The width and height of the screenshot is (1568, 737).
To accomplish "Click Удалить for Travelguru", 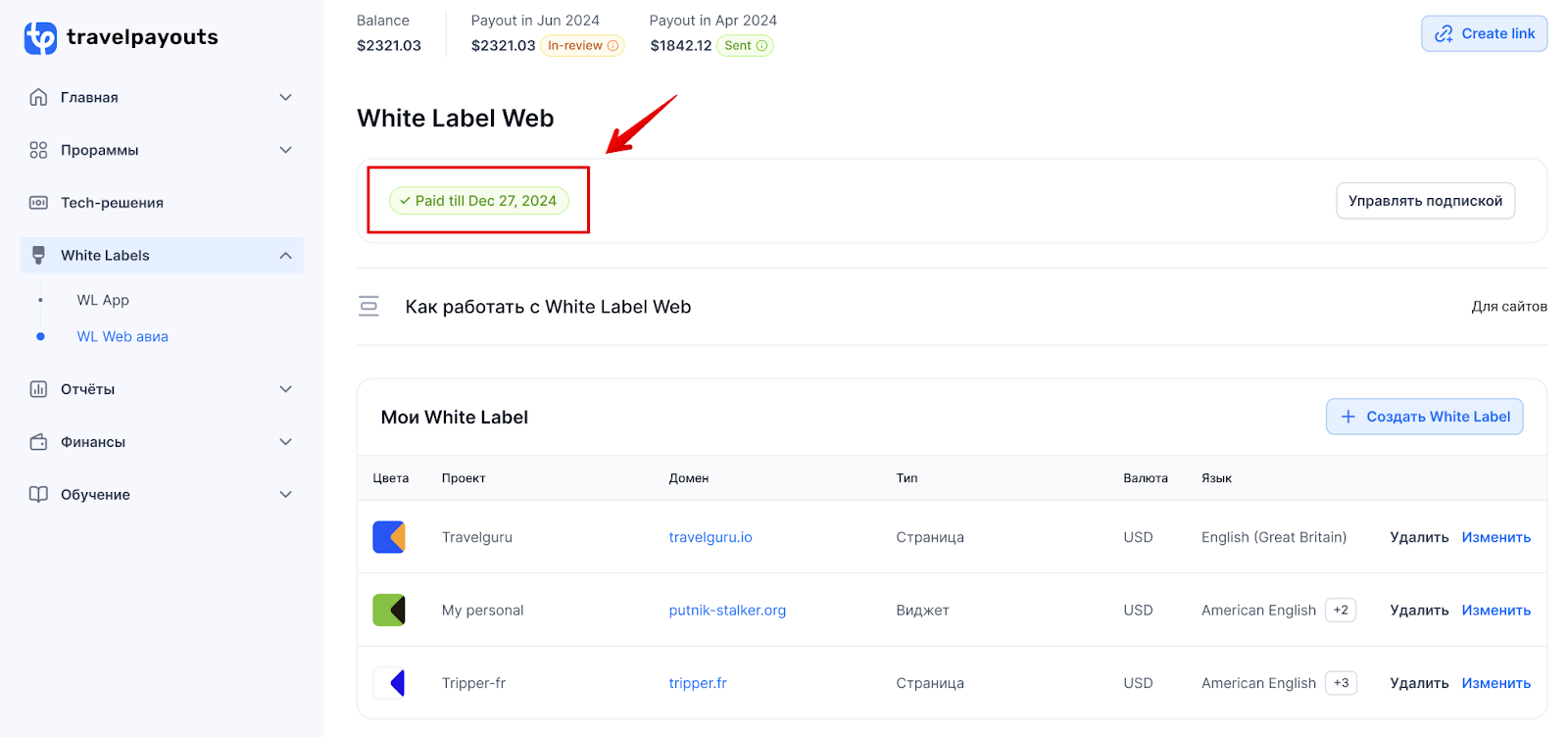I will tap(1419, 537).
